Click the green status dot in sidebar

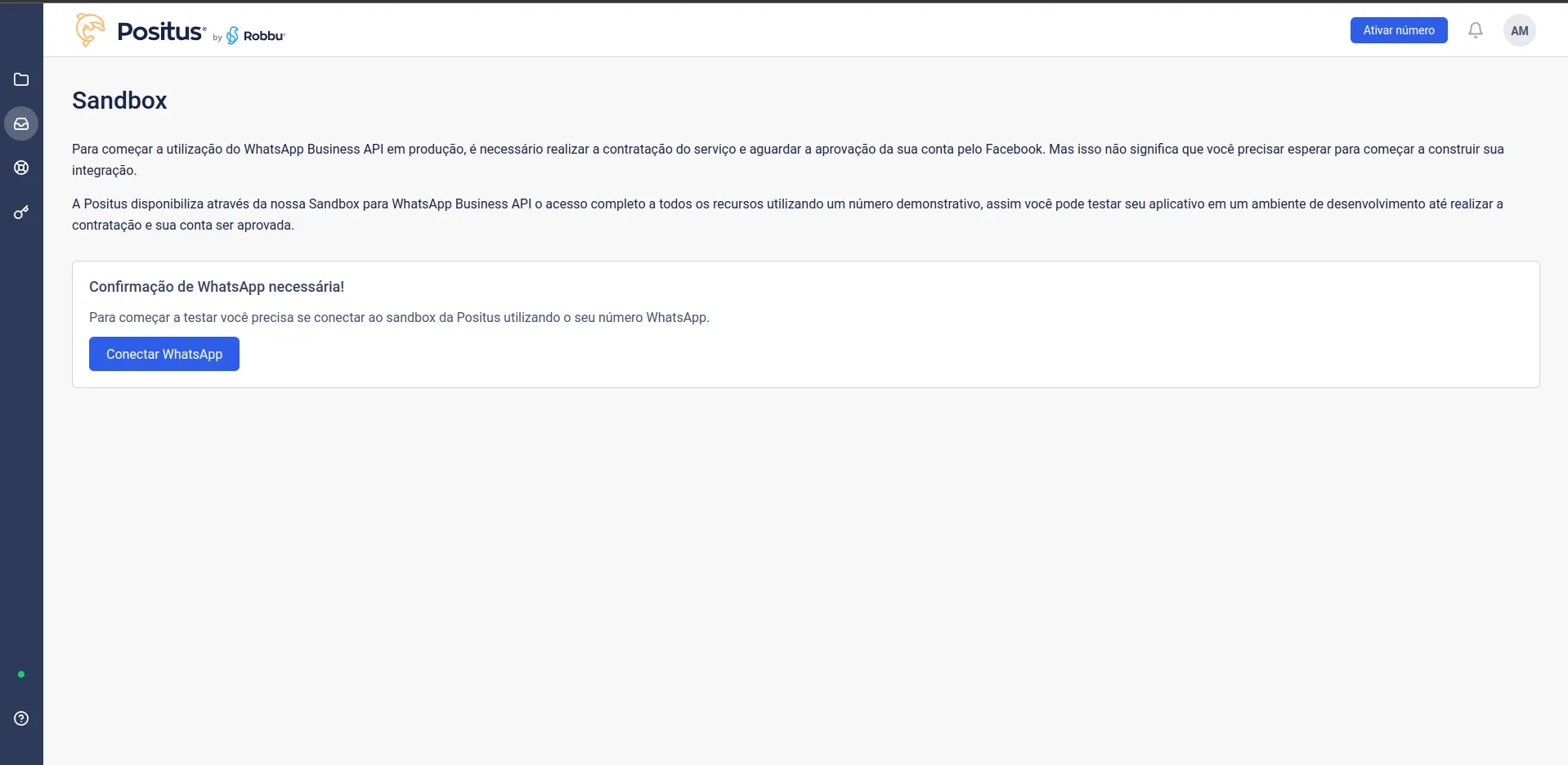coord(21,674)
